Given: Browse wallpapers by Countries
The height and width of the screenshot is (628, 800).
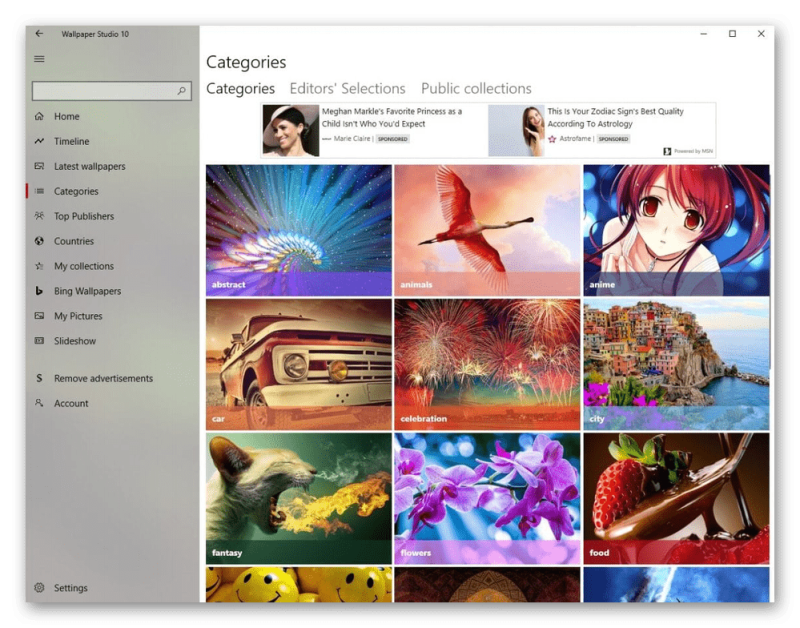Looking at the screenshot, I should [112, 241].
